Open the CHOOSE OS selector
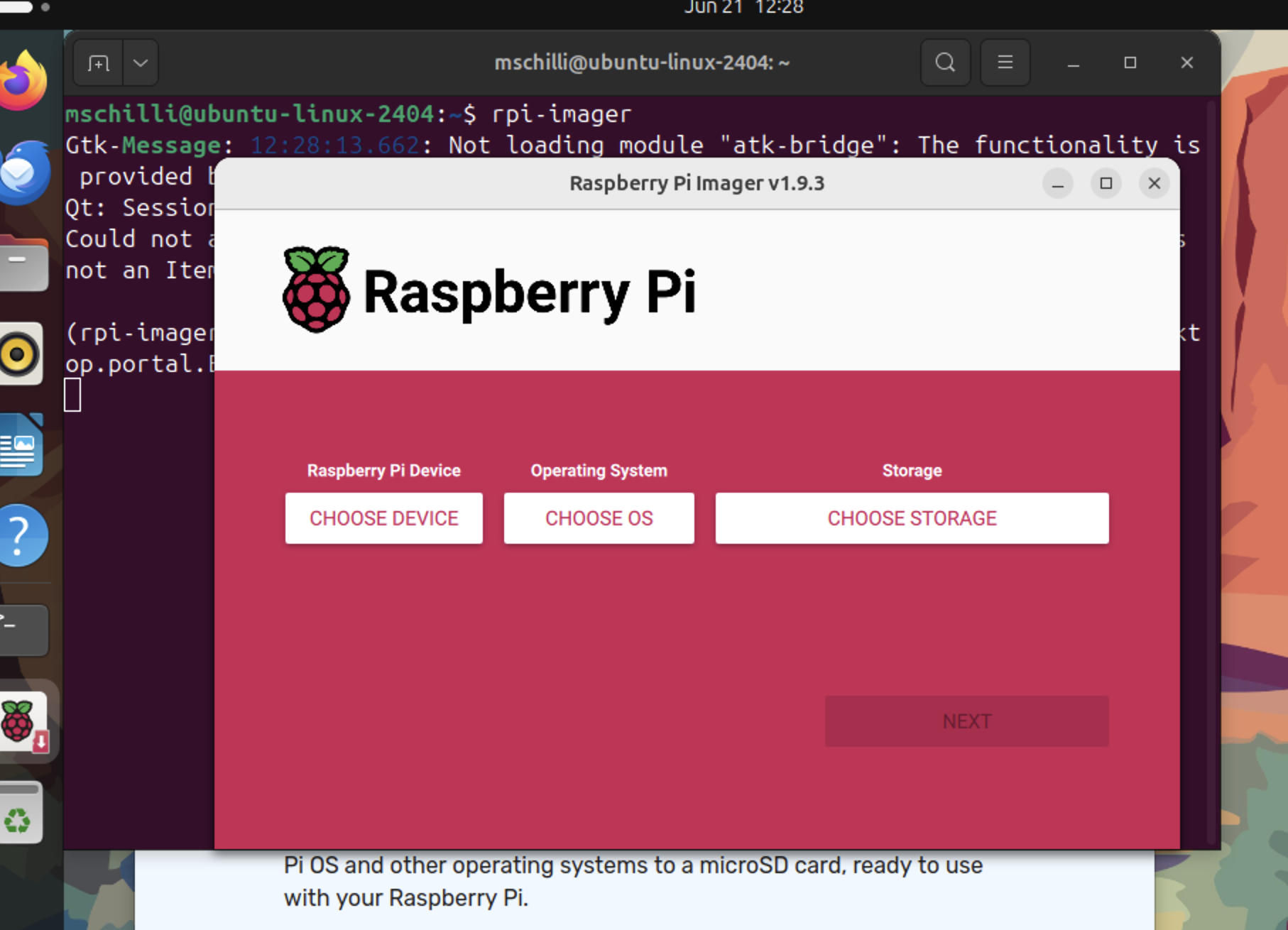This screenshot has width=1288, height=930. coord(599,518)
